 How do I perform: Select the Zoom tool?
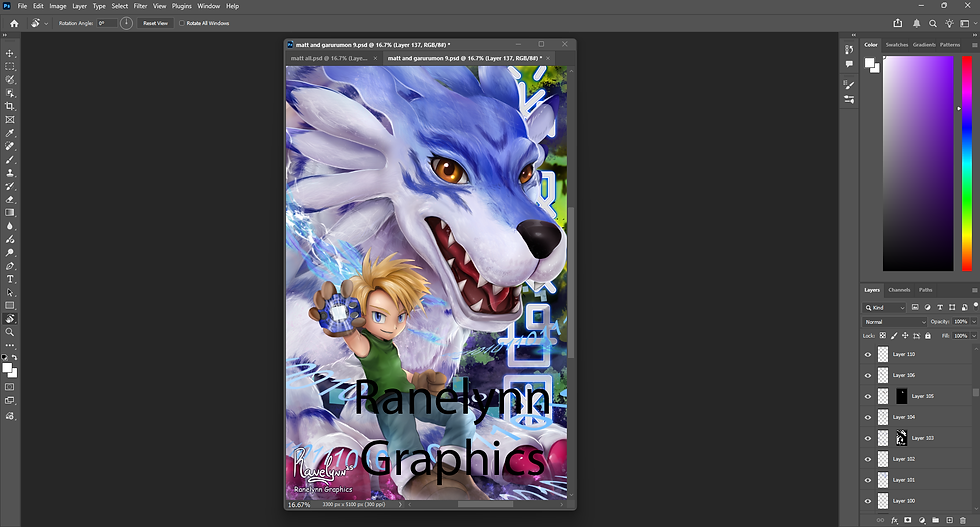pyautogui.click(x=10, y=333)
